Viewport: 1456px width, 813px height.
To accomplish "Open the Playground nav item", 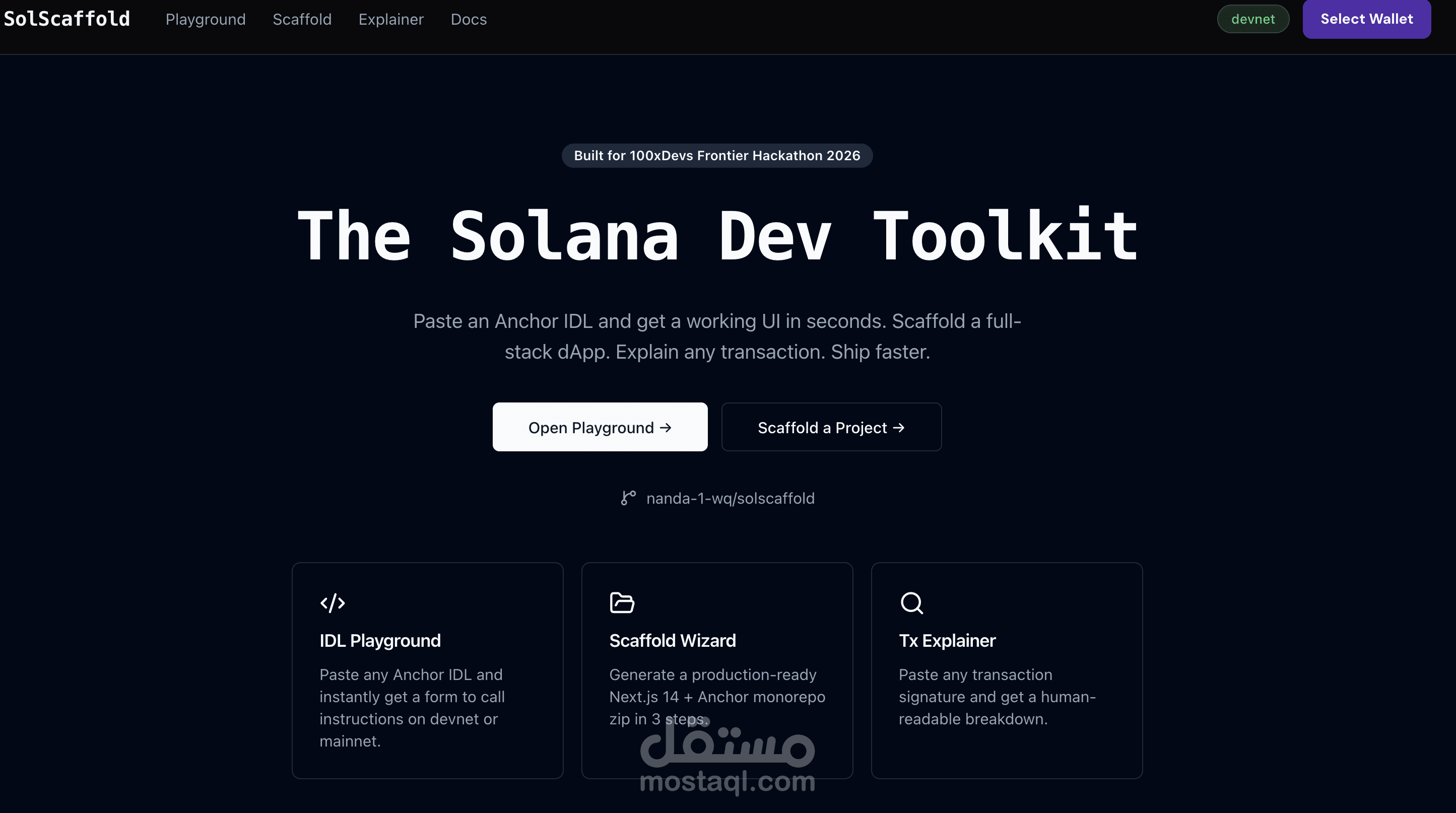I will (x=206, y=19).
